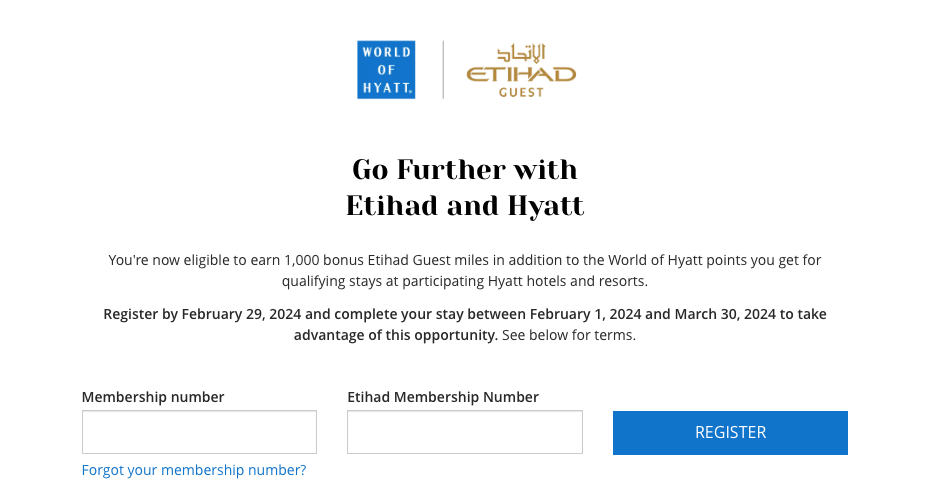Viewport: 940px width, 504px height.
Task: Select the 'Go Further with' heading line
Action: 465,170
